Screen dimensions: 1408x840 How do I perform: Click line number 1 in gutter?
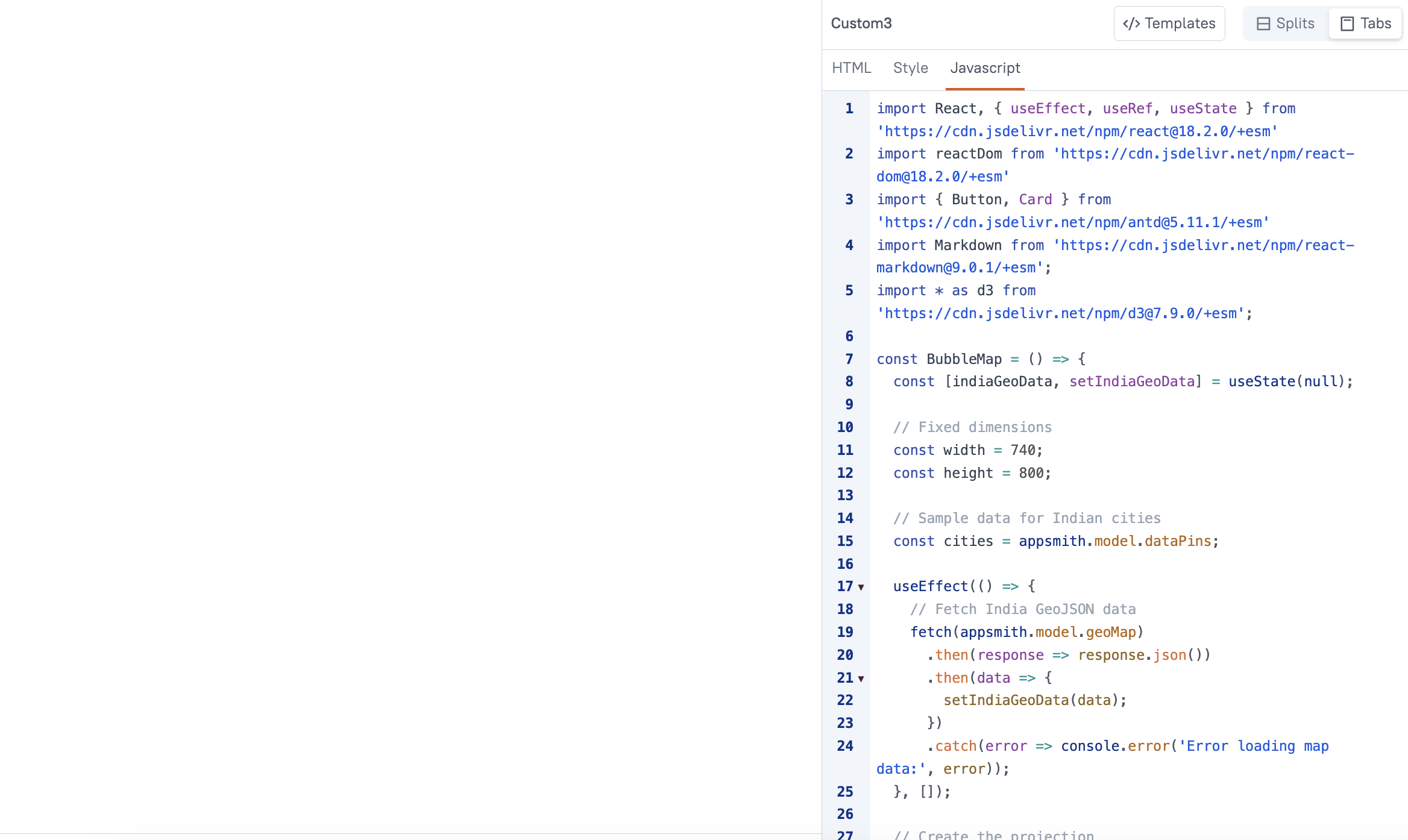[x=849, y=108]
